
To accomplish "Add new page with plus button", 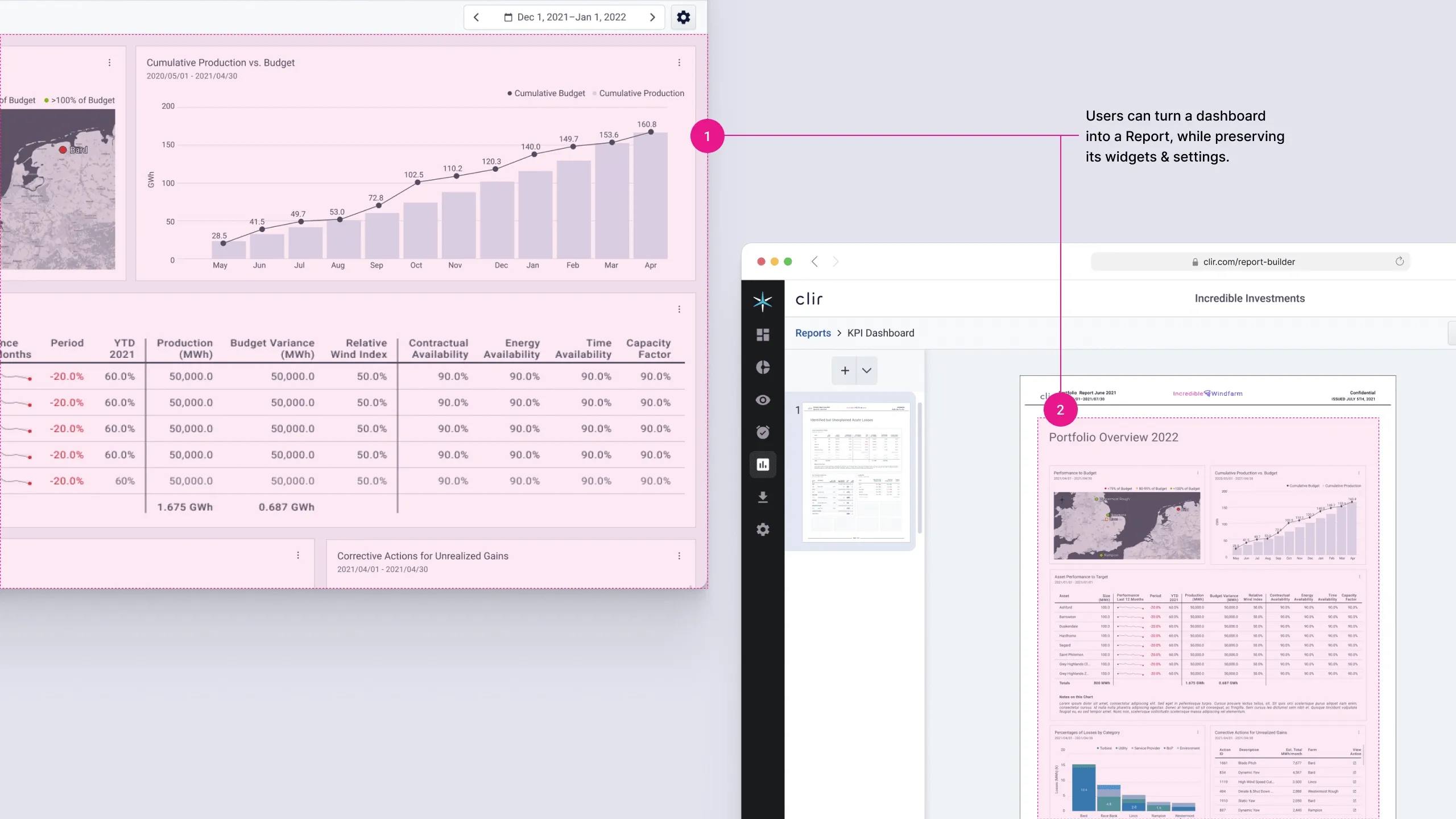I will [x=845, y=371].
